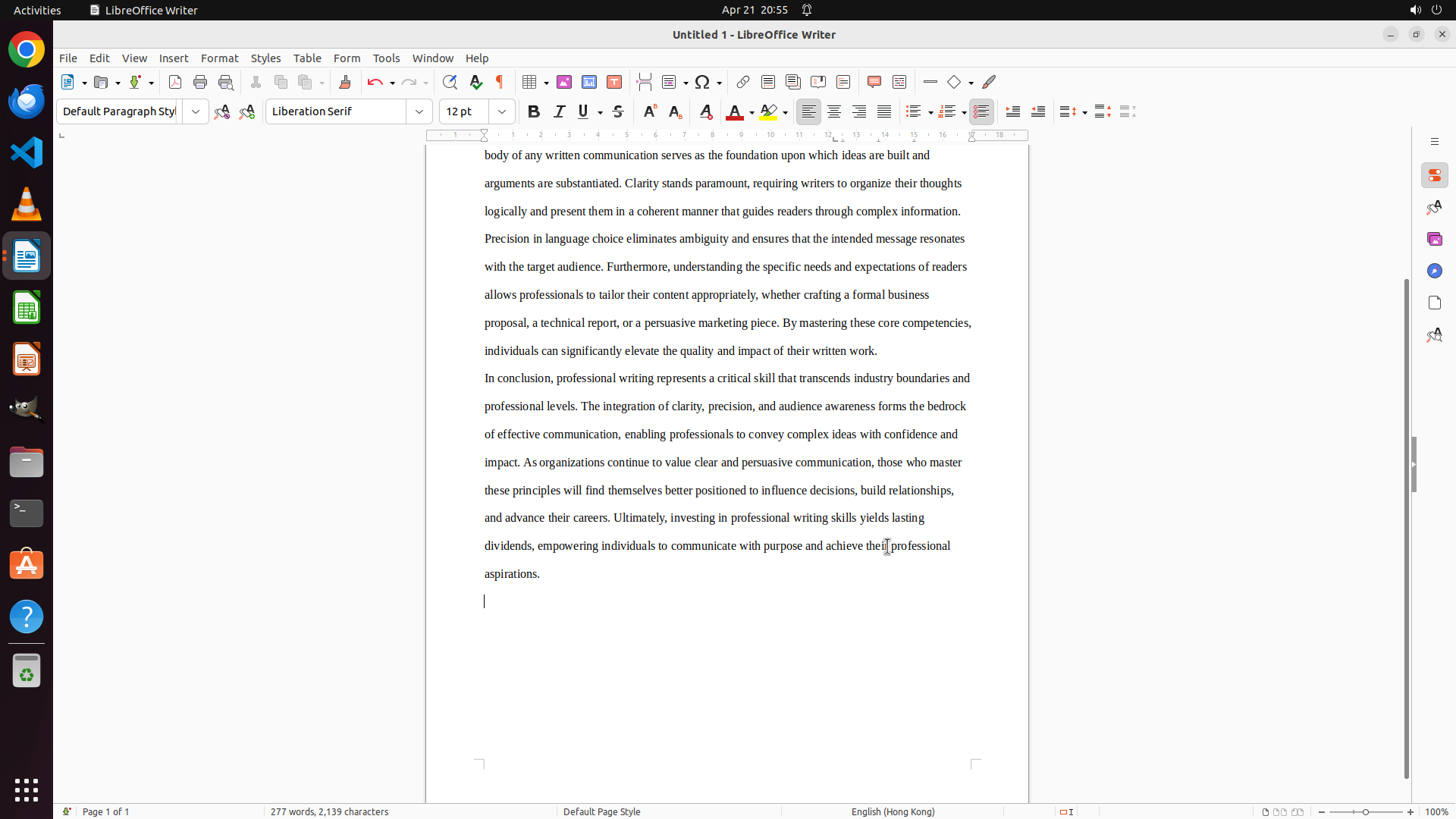Click the Clone Formatting paintbrush
This screenshot has height=819, width=1456.
pyautogui.click(x=345, y=82)
